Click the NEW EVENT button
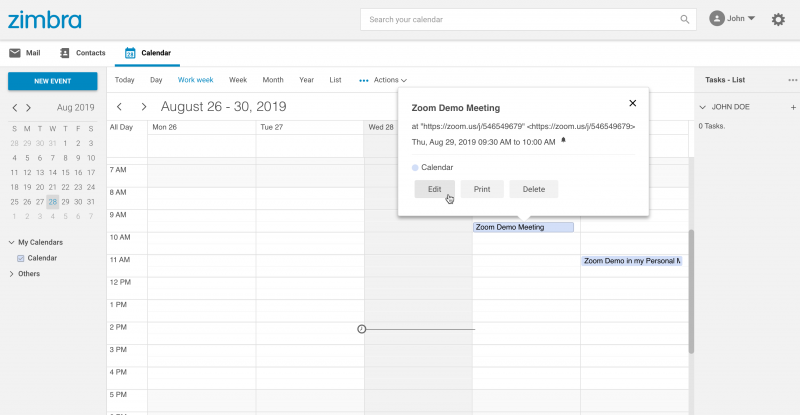 coord(53,81)
